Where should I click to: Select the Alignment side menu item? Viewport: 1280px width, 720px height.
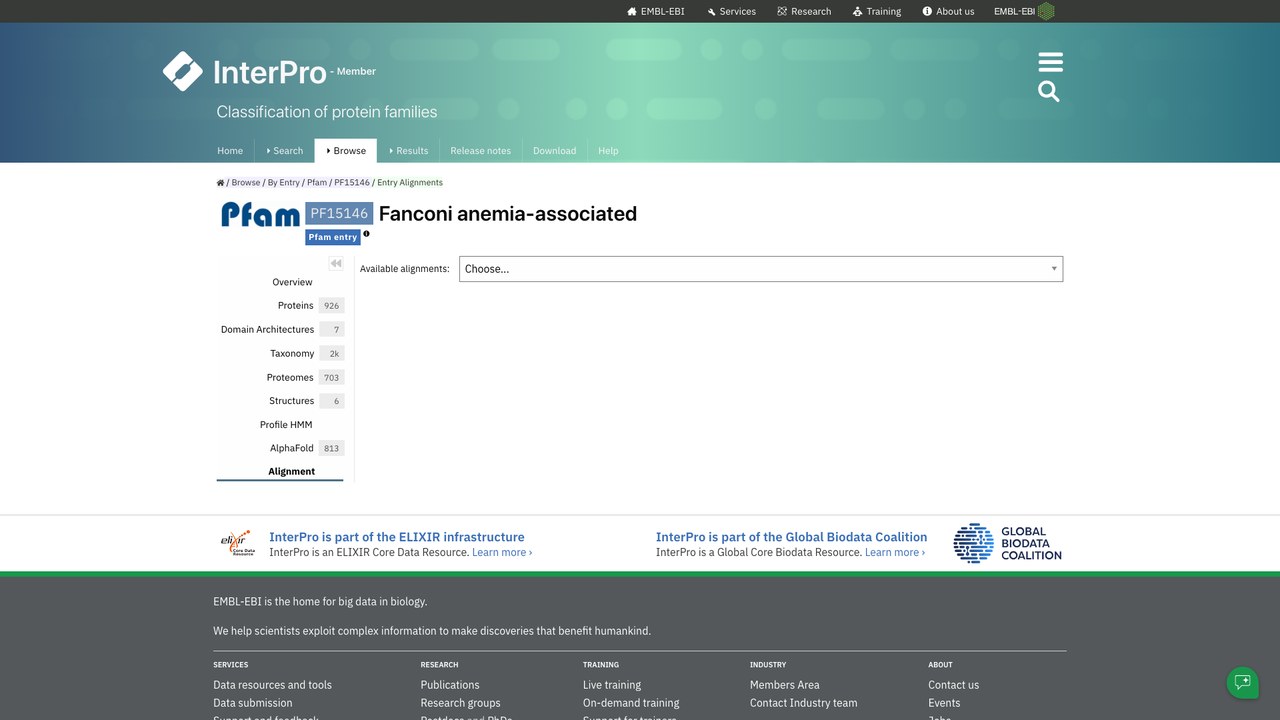point(291,471)
